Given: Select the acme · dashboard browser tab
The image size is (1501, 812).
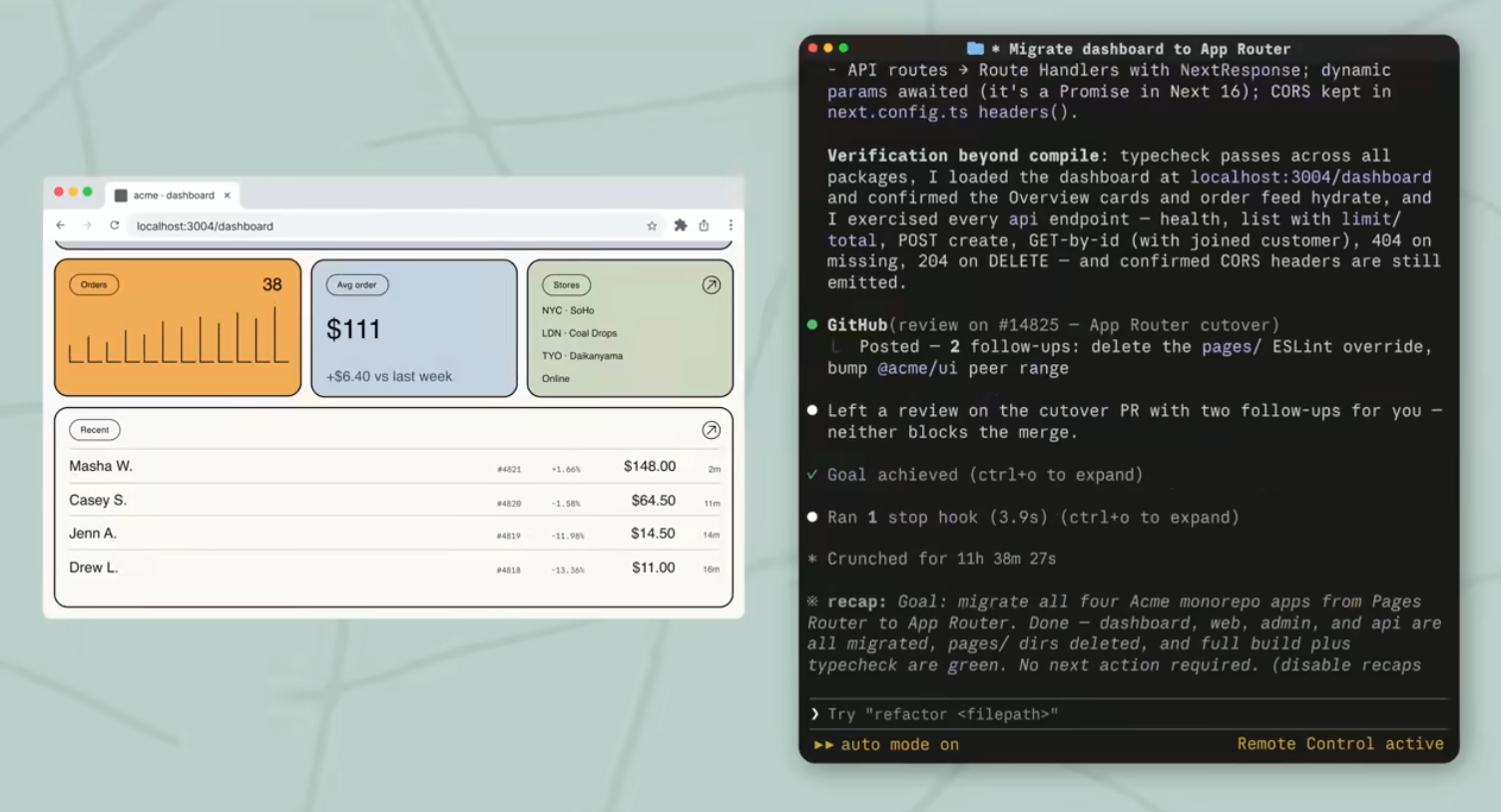Looking at the screenshot, I should [174, 196].
